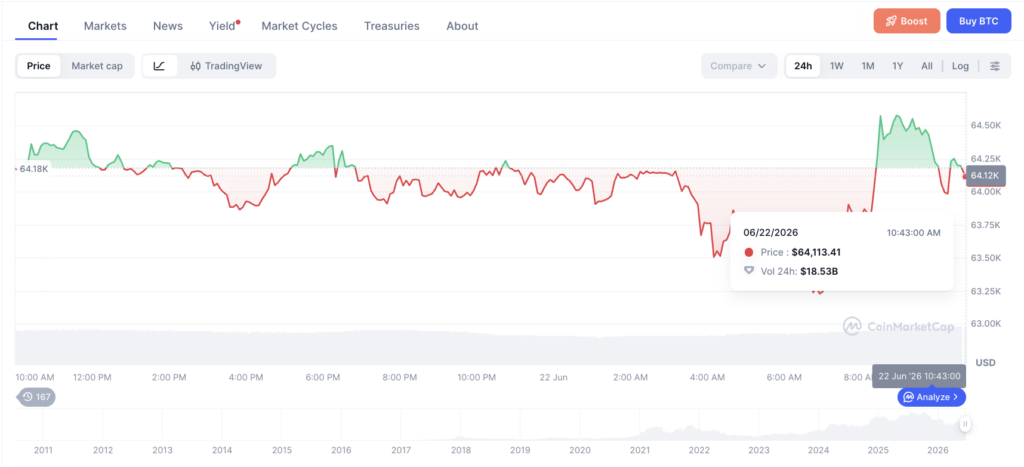Choose the All time range
1024x467 pixels.
tap(927, 66)
